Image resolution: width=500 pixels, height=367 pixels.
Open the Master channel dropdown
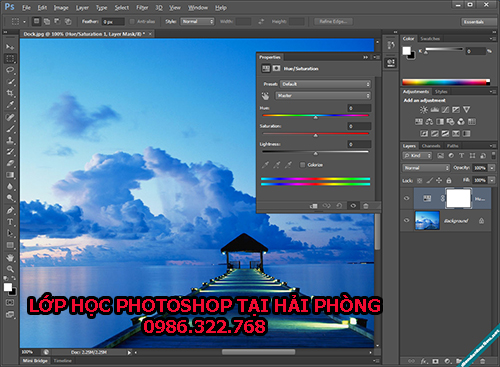[x=323, y=96]
